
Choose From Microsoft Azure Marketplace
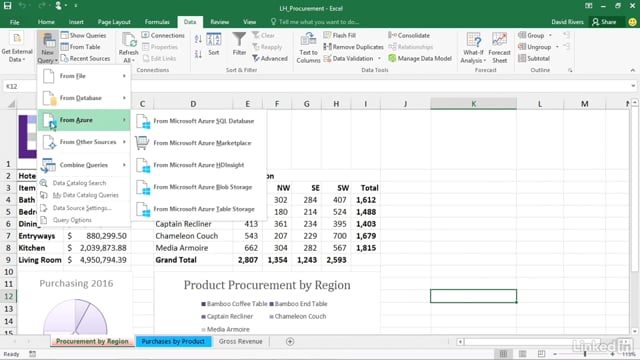[x=199, y=143]
